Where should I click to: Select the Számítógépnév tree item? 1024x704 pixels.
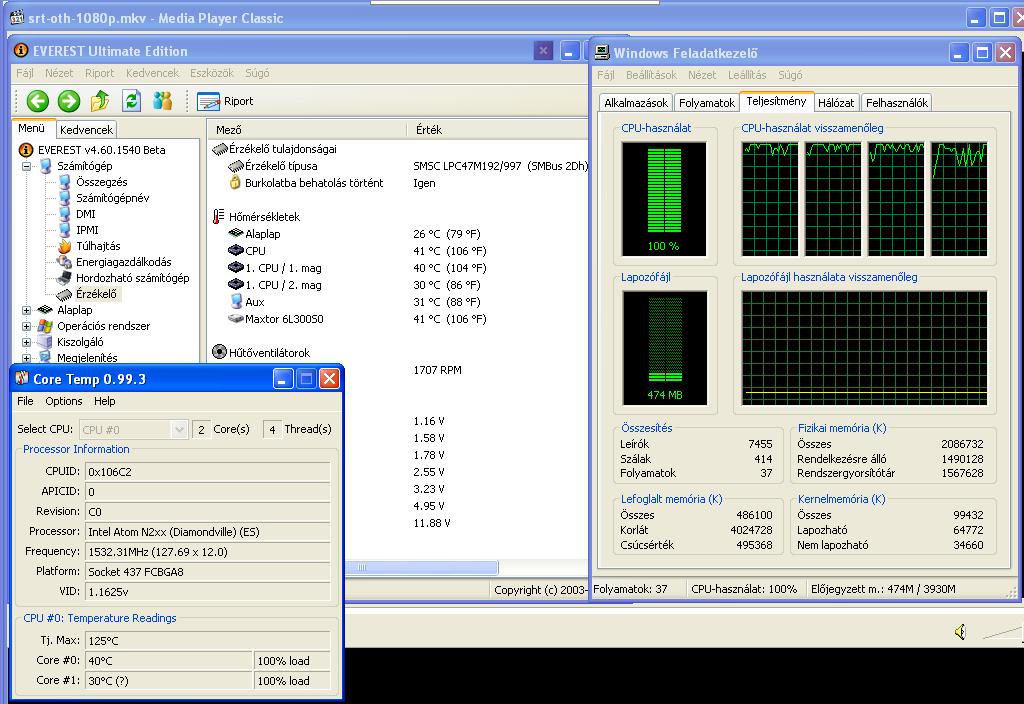tap(112, 198)
